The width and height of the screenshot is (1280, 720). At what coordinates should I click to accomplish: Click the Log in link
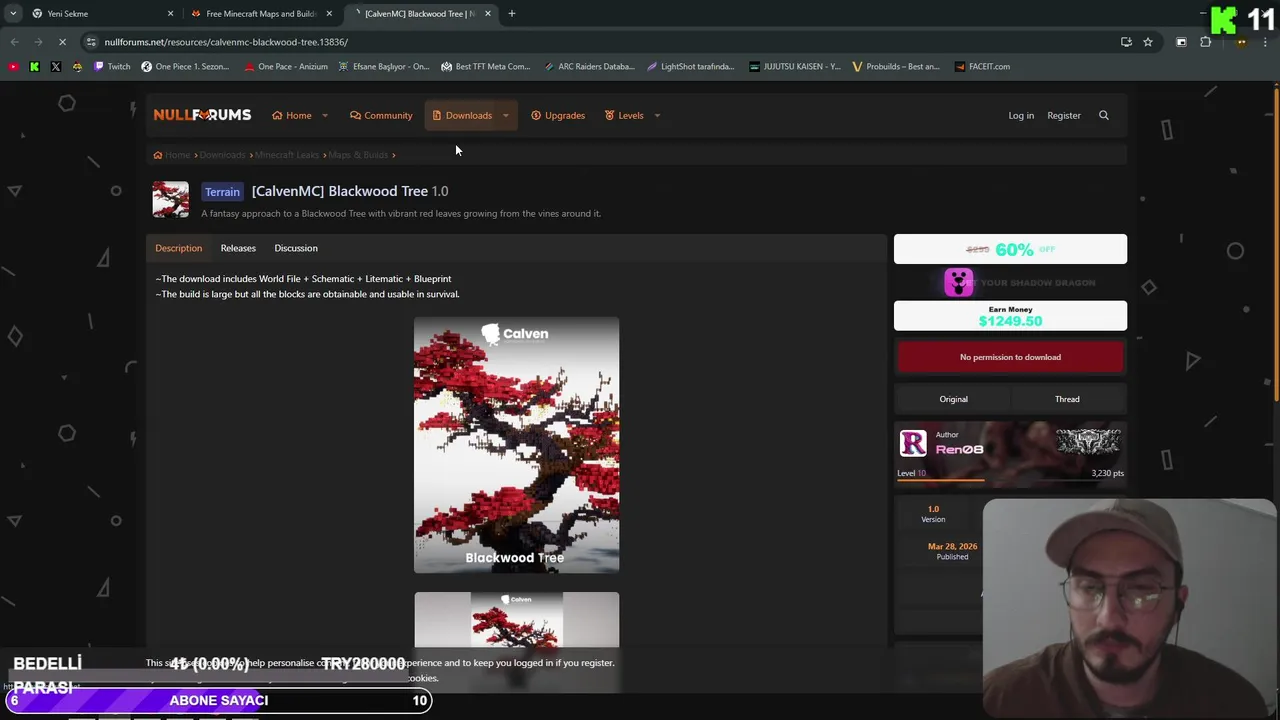coord(1021,115)
